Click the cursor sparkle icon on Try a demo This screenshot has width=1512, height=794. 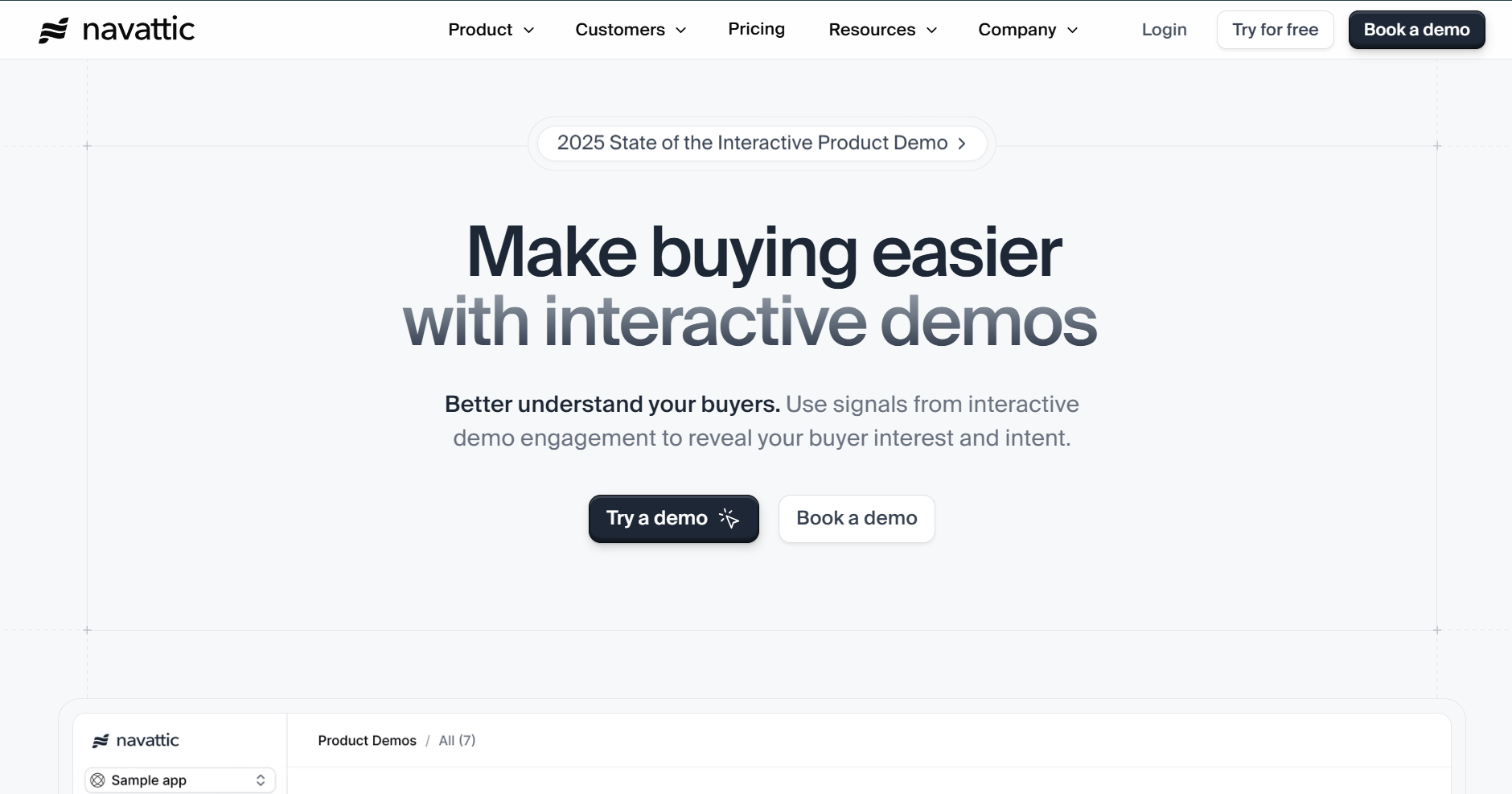pyautogui.click(x=729, y=518)
